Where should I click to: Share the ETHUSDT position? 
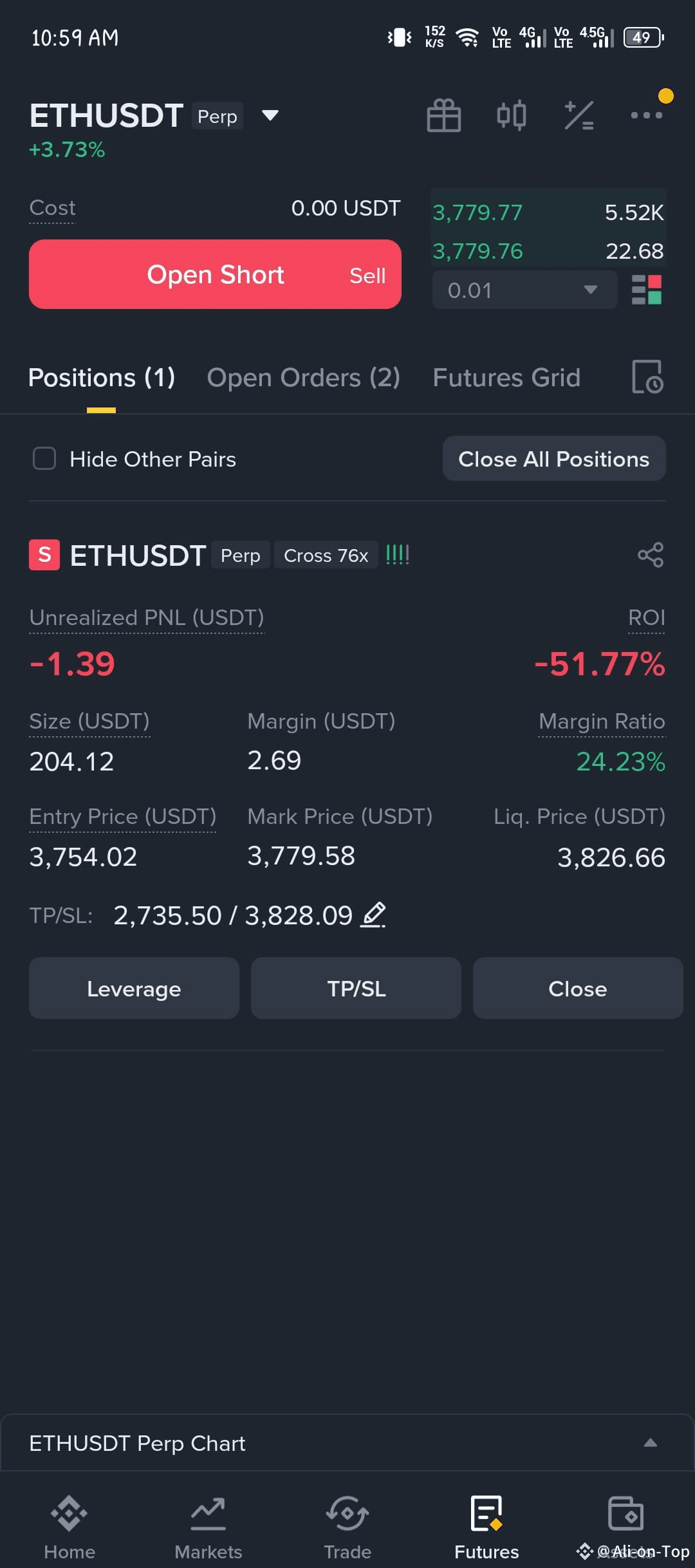(651, 555)
